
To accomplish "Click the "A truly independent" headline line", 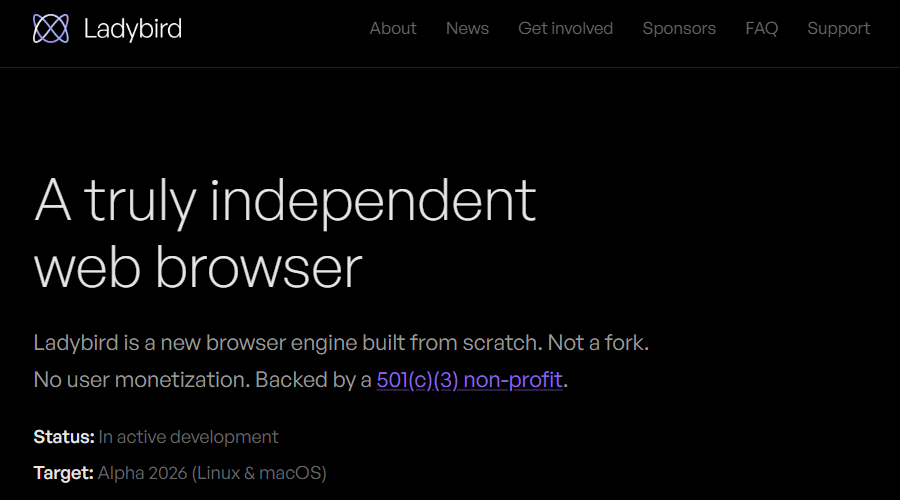I will (285, 201).
